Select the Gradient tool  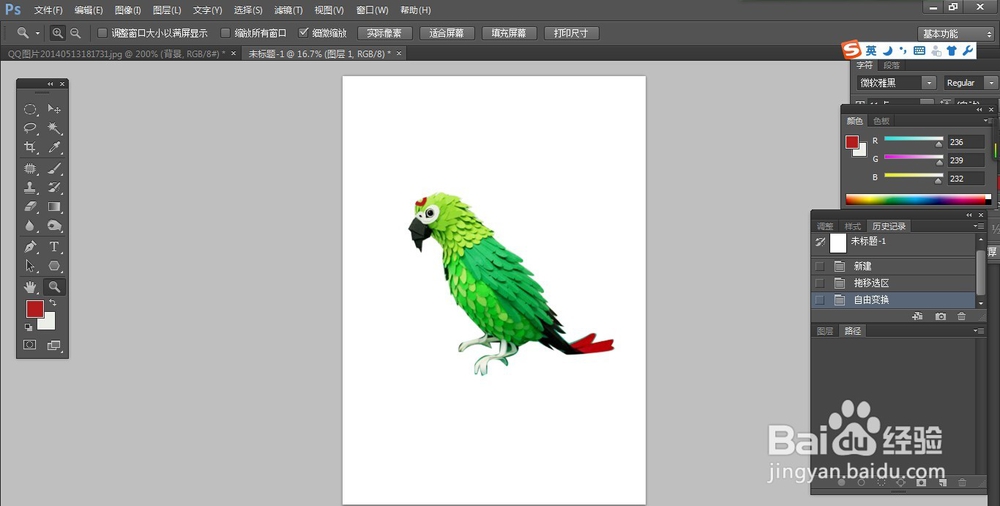(54, 207)
